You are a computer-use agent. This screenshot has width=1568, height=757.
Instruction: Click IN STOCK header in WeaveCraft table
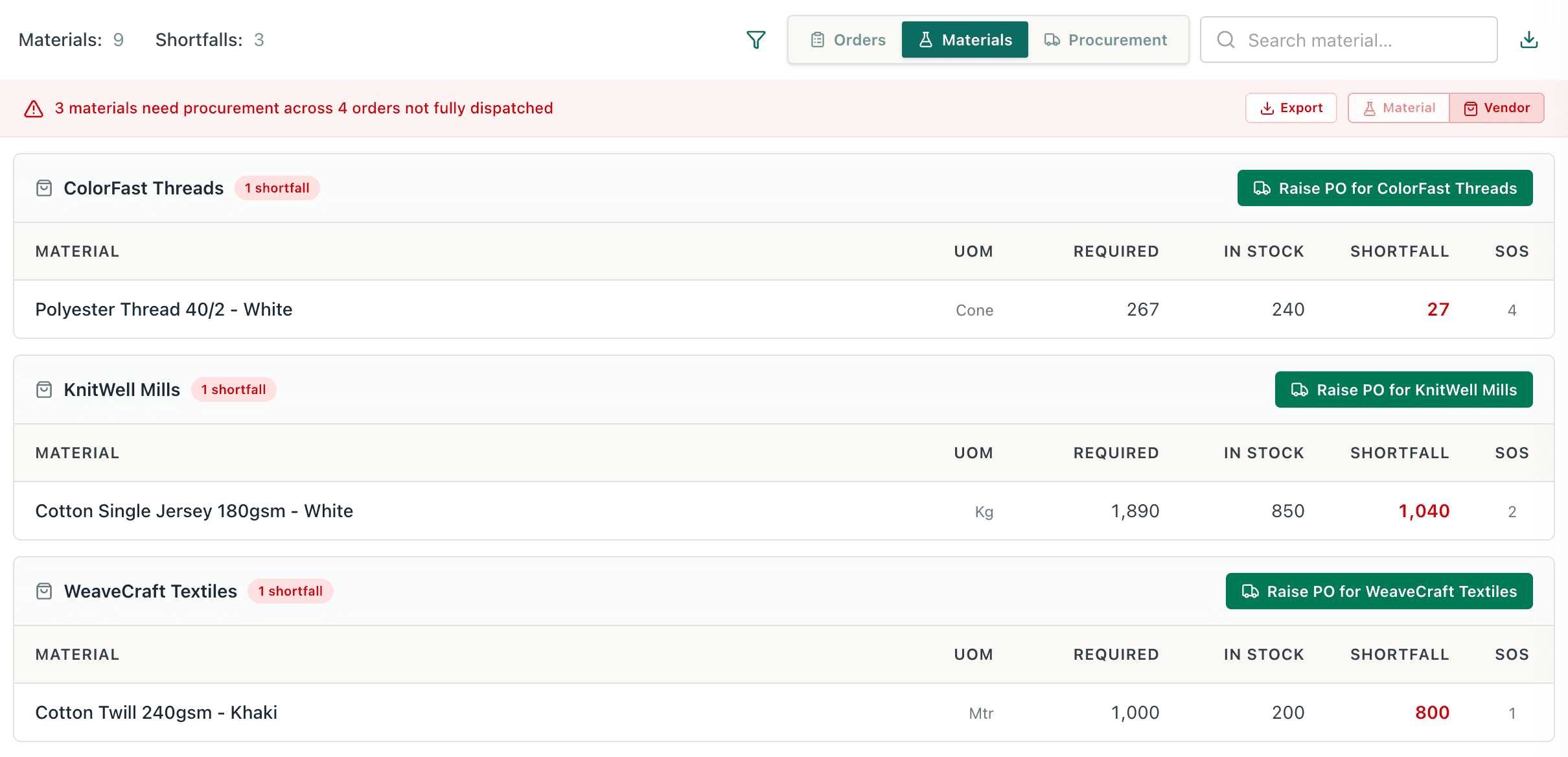pos(1264,655)
